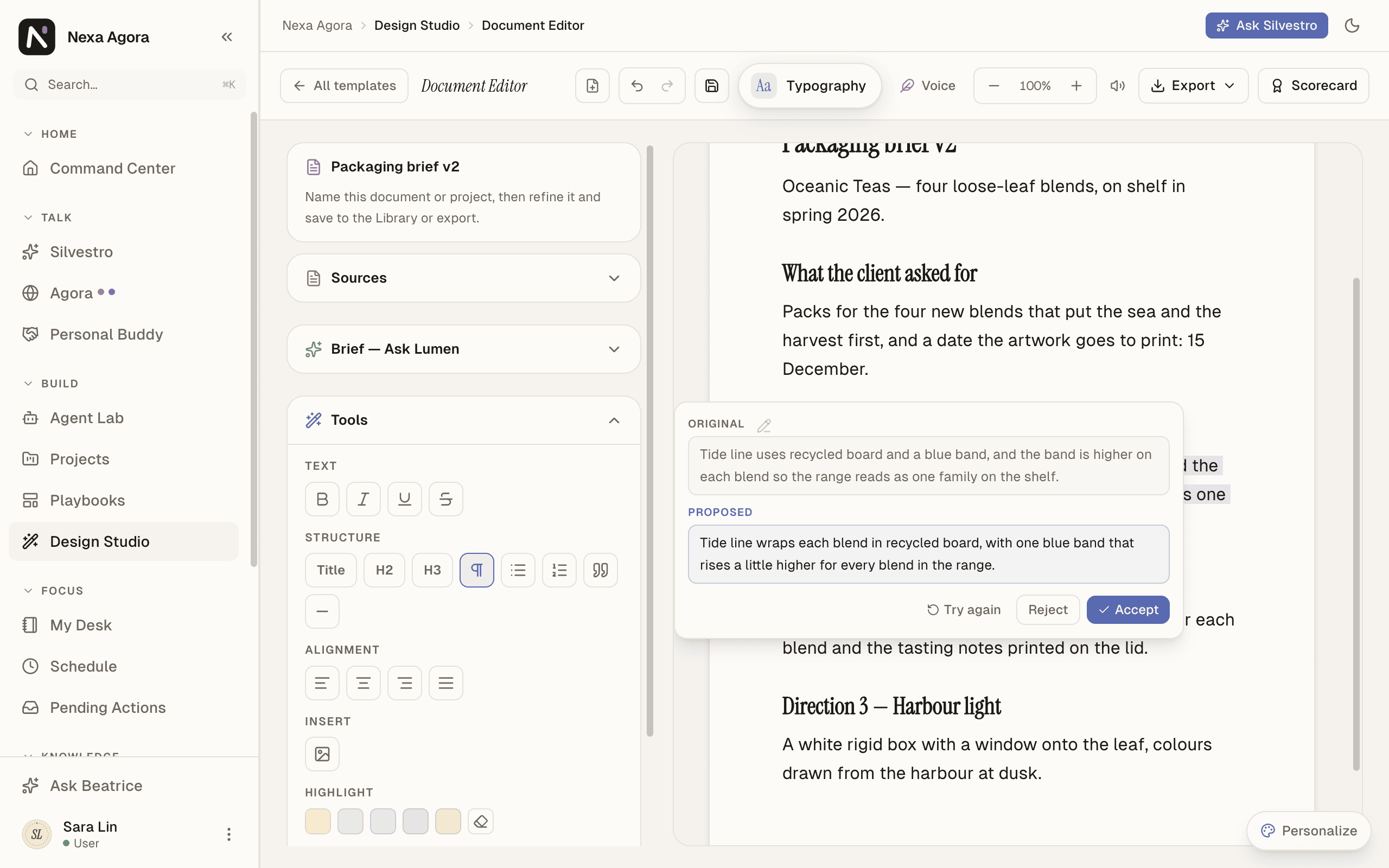Image resolution: width=1389 pixels, height=868 pixels.
Task: Toggle italic text formatting
Action: click(364, 499)
